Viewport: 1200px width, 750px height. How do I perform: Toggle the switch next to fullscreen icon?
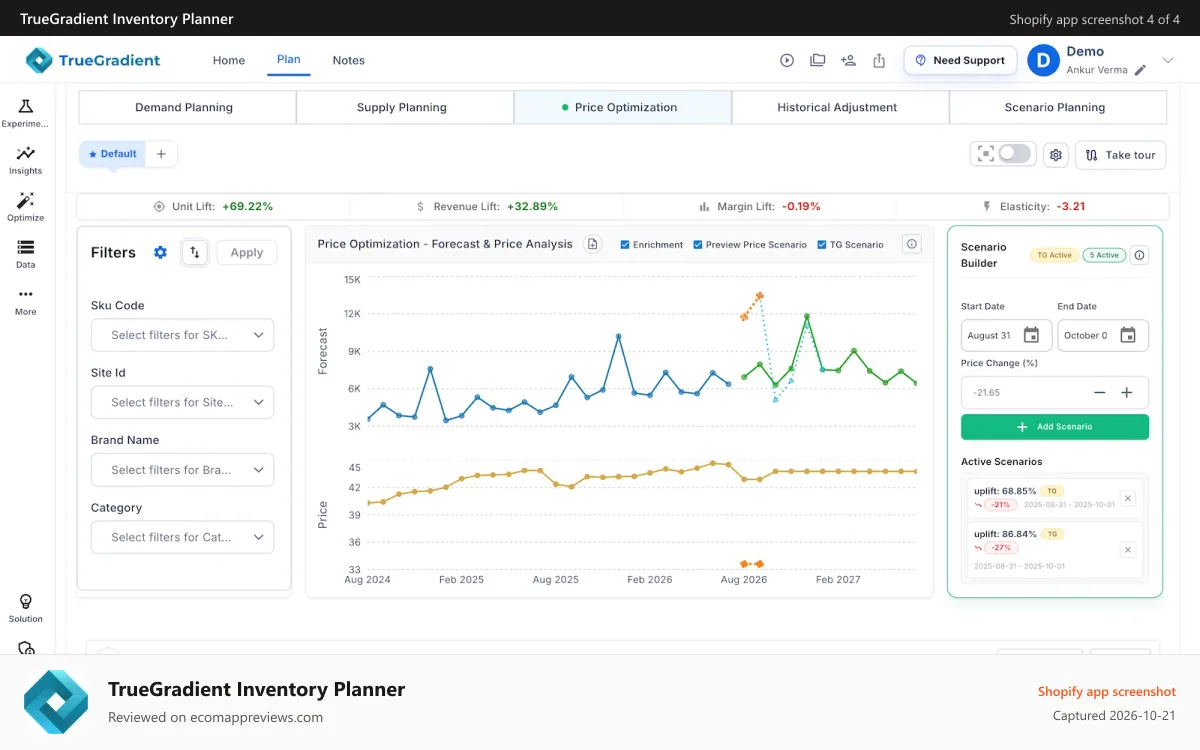(1014, 154)
